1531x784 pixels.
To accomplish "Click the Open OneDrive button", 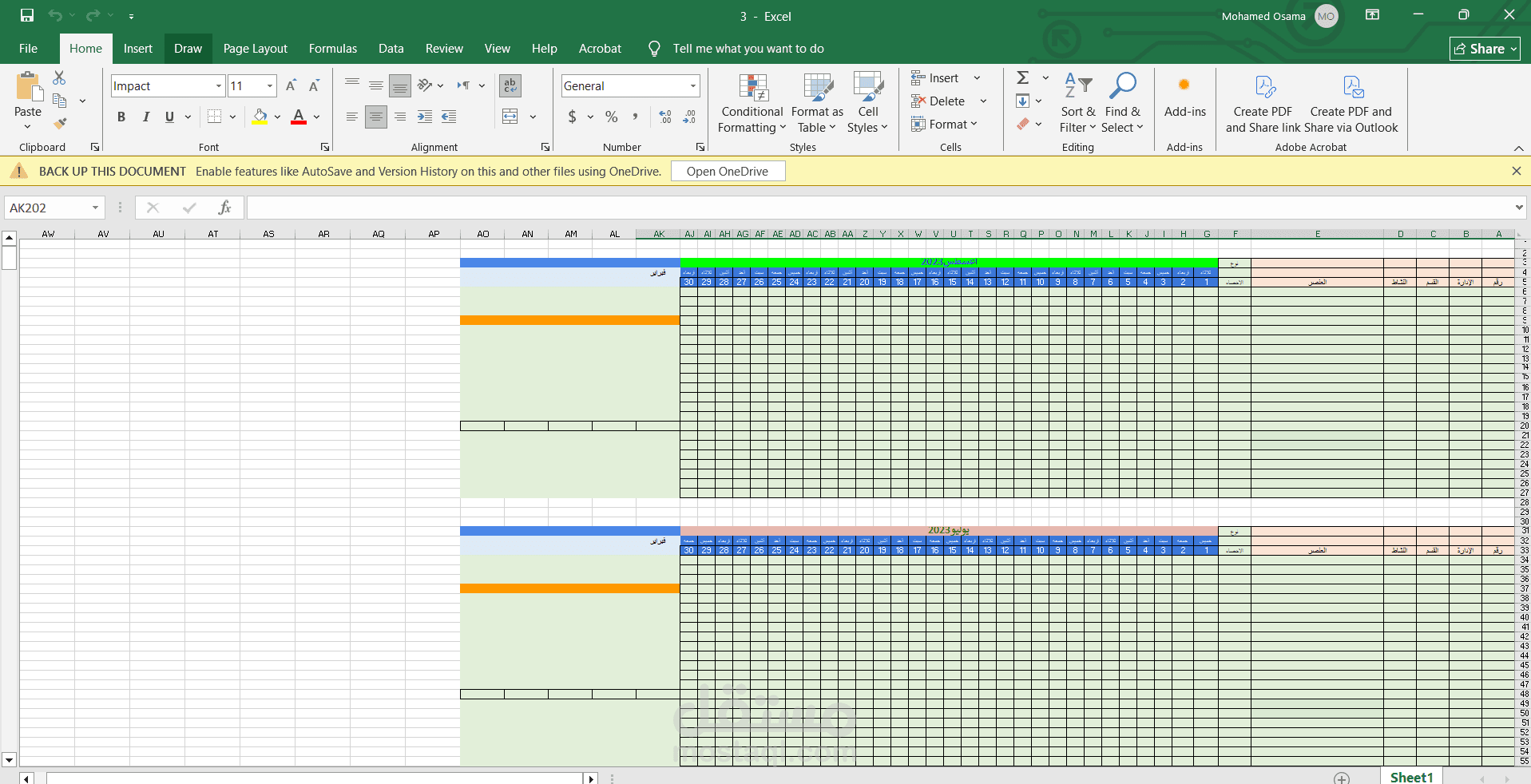I will tap(728, 171).
